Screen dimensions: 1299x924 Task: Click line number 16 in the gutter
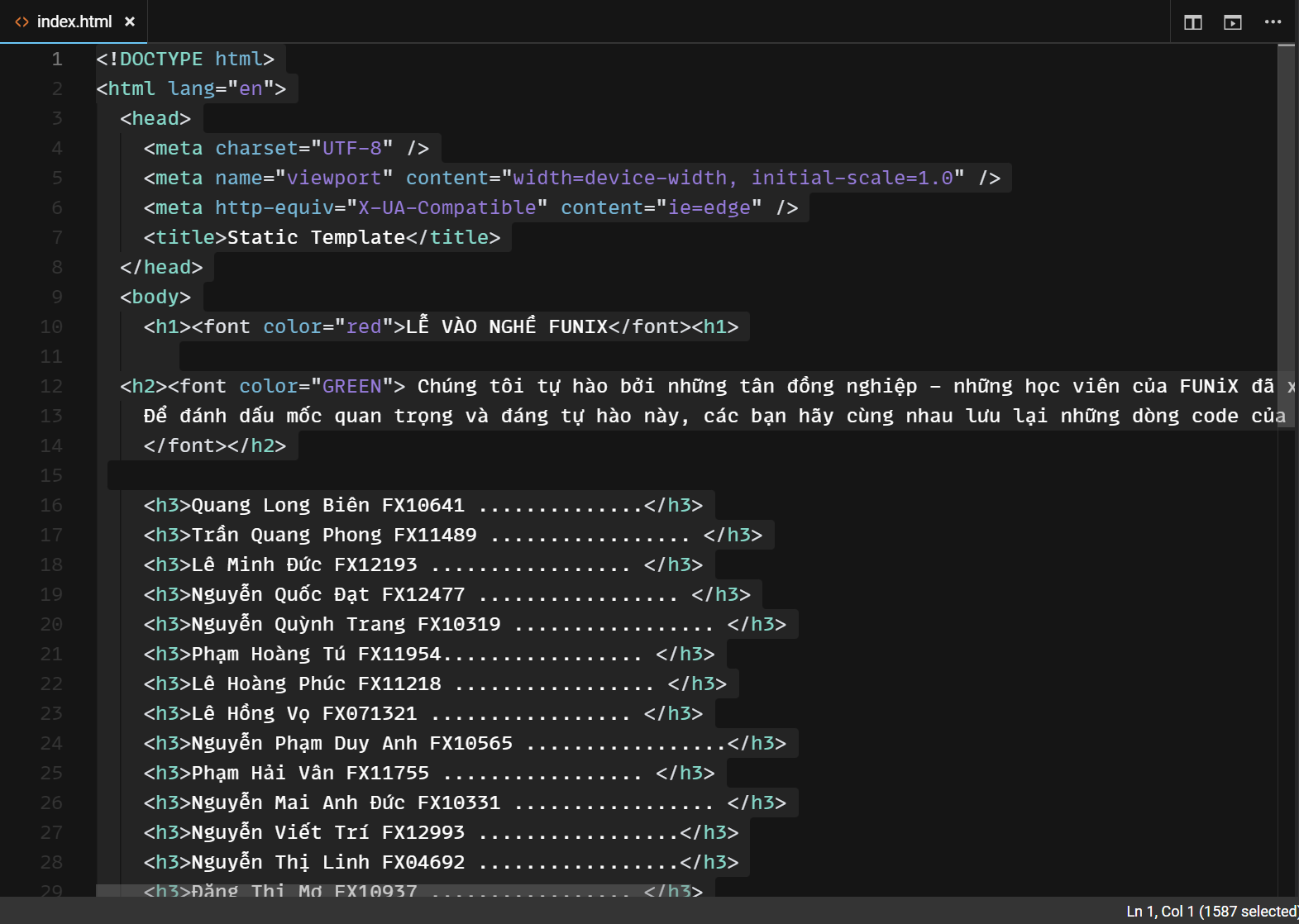(51, 506)
